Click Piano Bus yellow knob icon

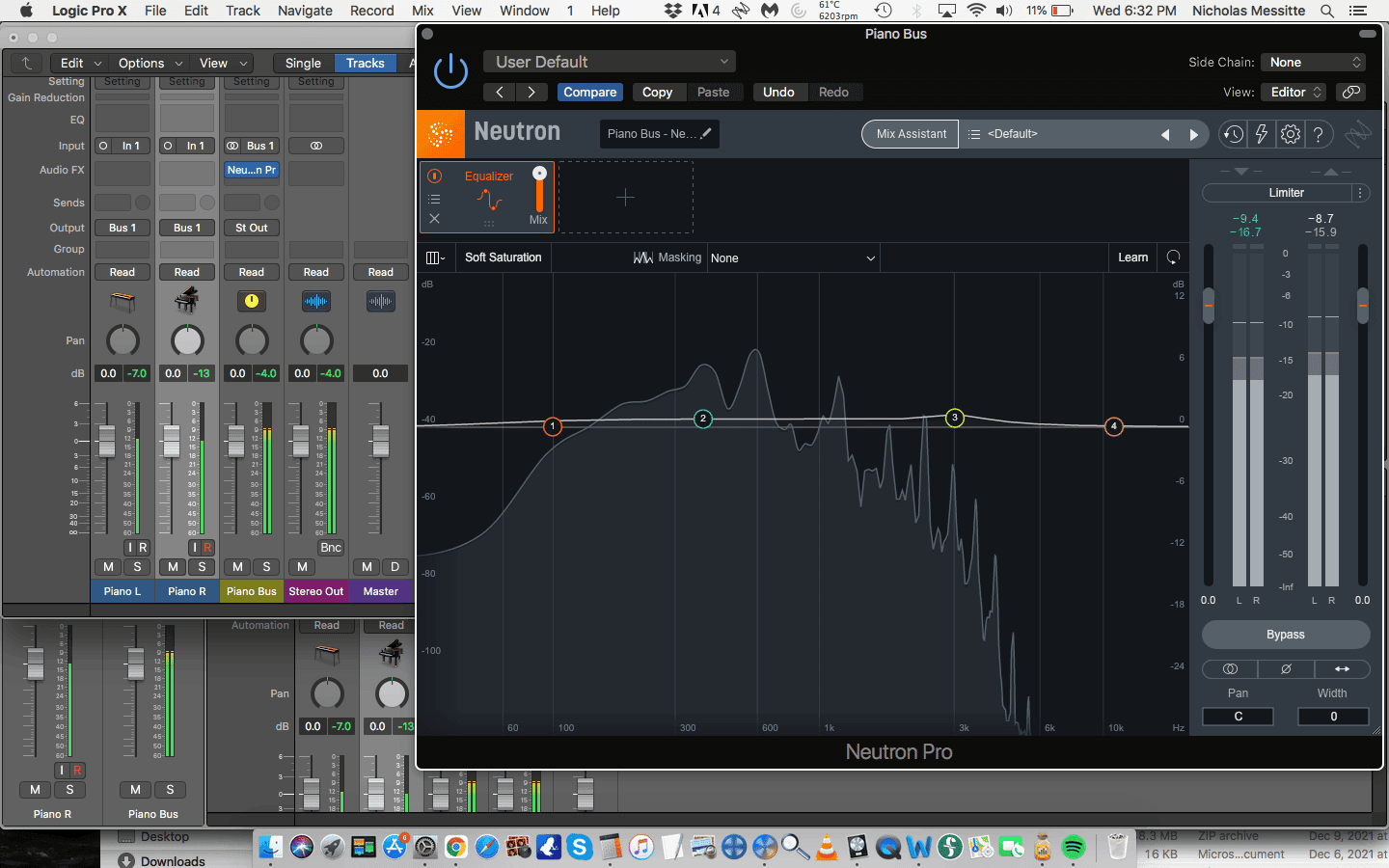252,301
